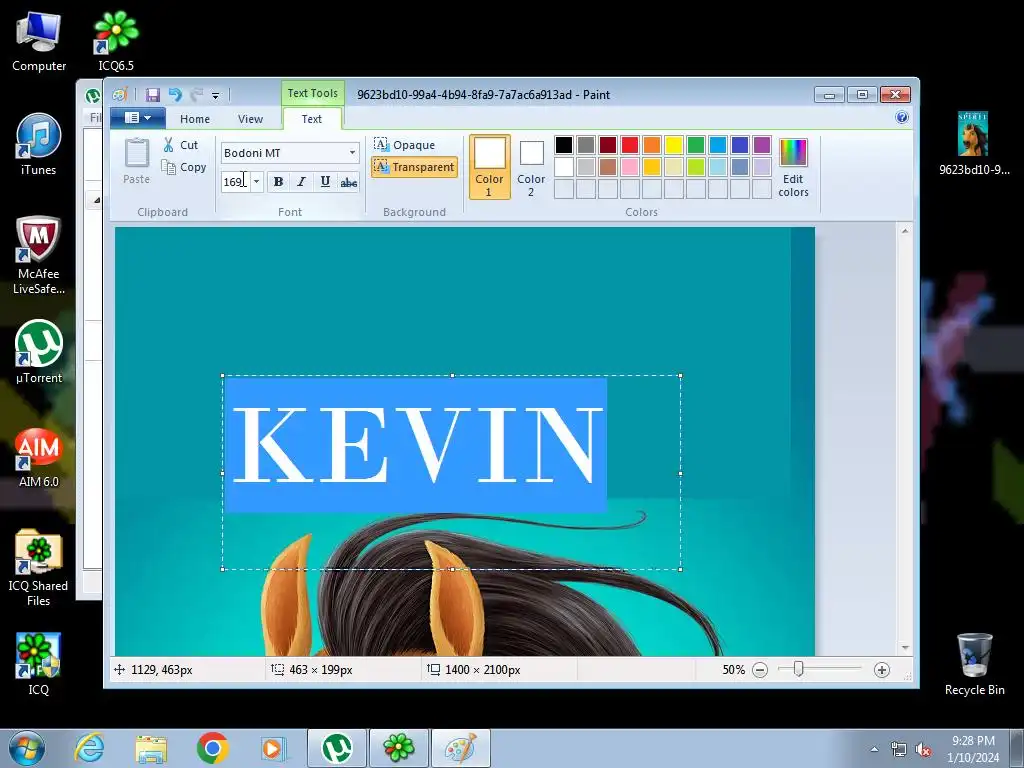Click the Redo arrow in title bar
The width and height of the screenshot is (1024, 768).
[196, 95]
